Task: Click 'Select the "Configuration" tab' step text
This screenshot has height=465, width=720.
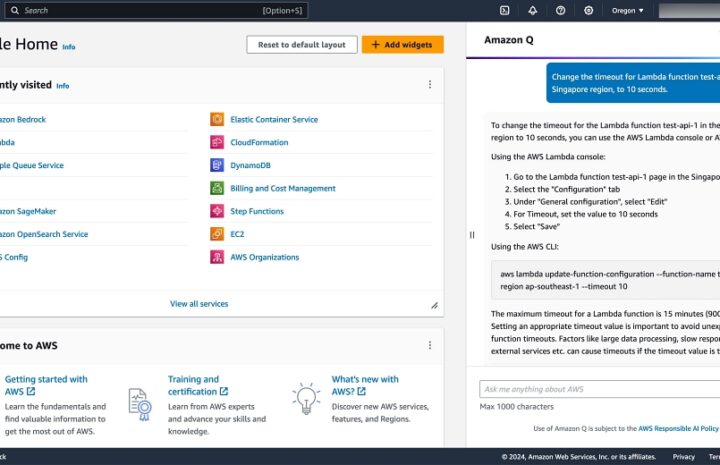Action: coord(566,189)
